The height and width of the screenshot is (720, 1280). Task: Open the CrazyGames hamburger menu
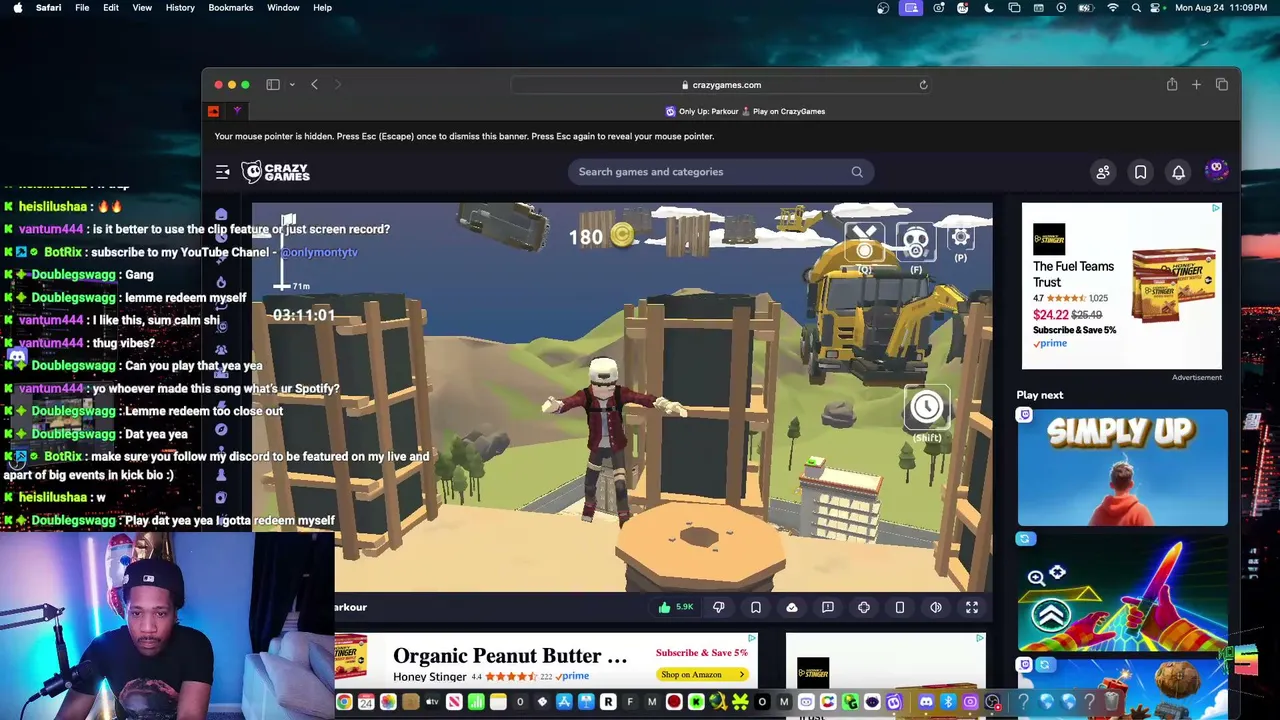[x=223, y=172]
